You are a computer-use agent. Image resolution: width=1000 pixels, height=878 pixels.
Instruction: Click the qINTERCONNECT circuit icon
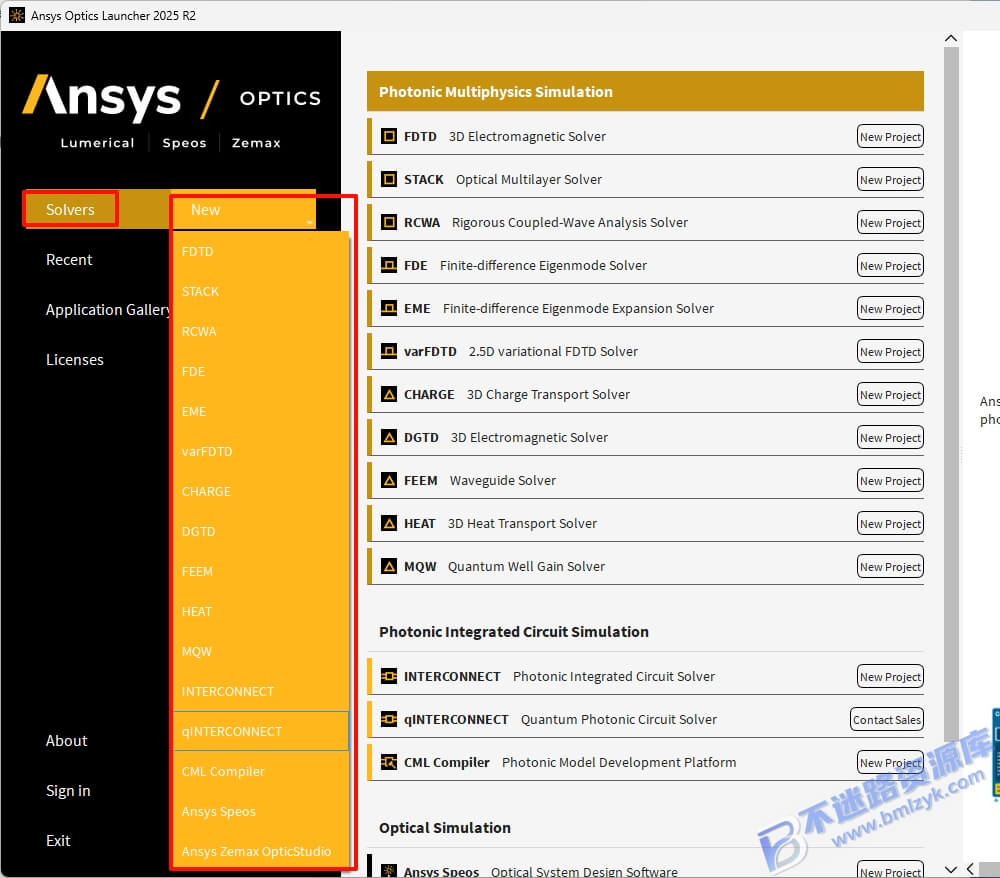388,719
